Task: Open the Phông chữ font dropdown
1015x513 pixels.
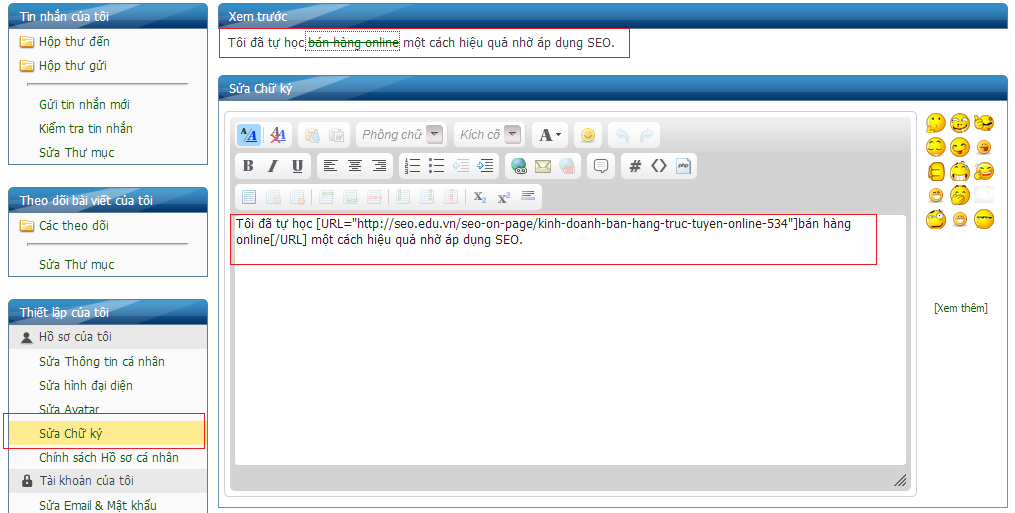Action: (401, 135)
